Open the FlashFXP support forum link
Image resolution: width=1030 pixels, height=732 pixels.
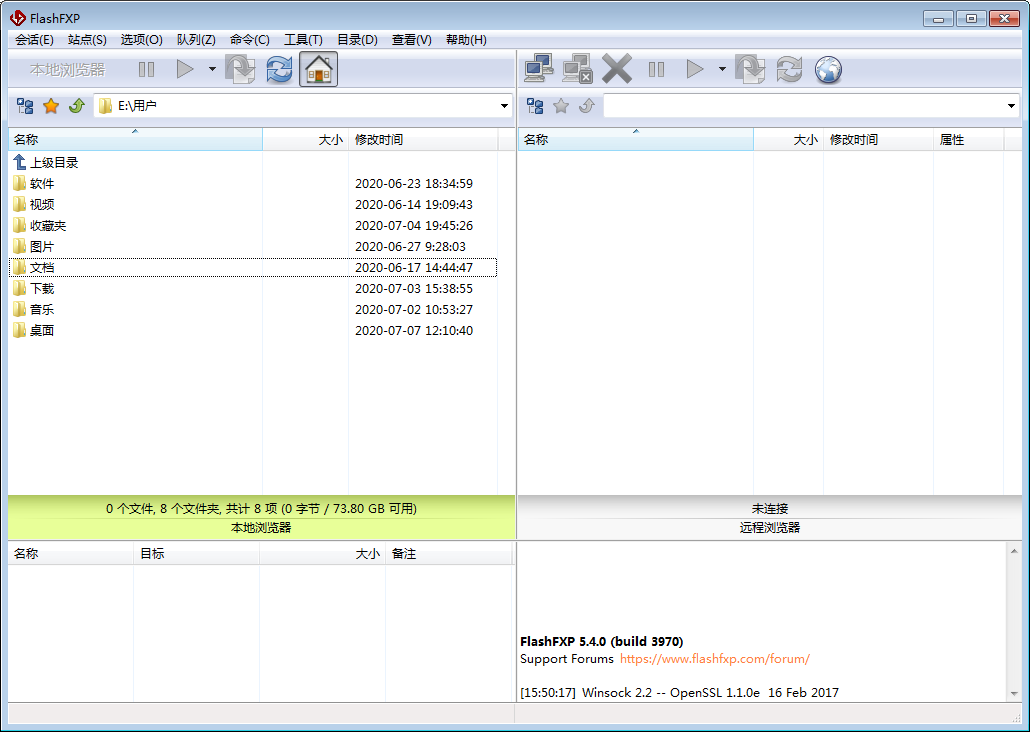tap(714, 659)
